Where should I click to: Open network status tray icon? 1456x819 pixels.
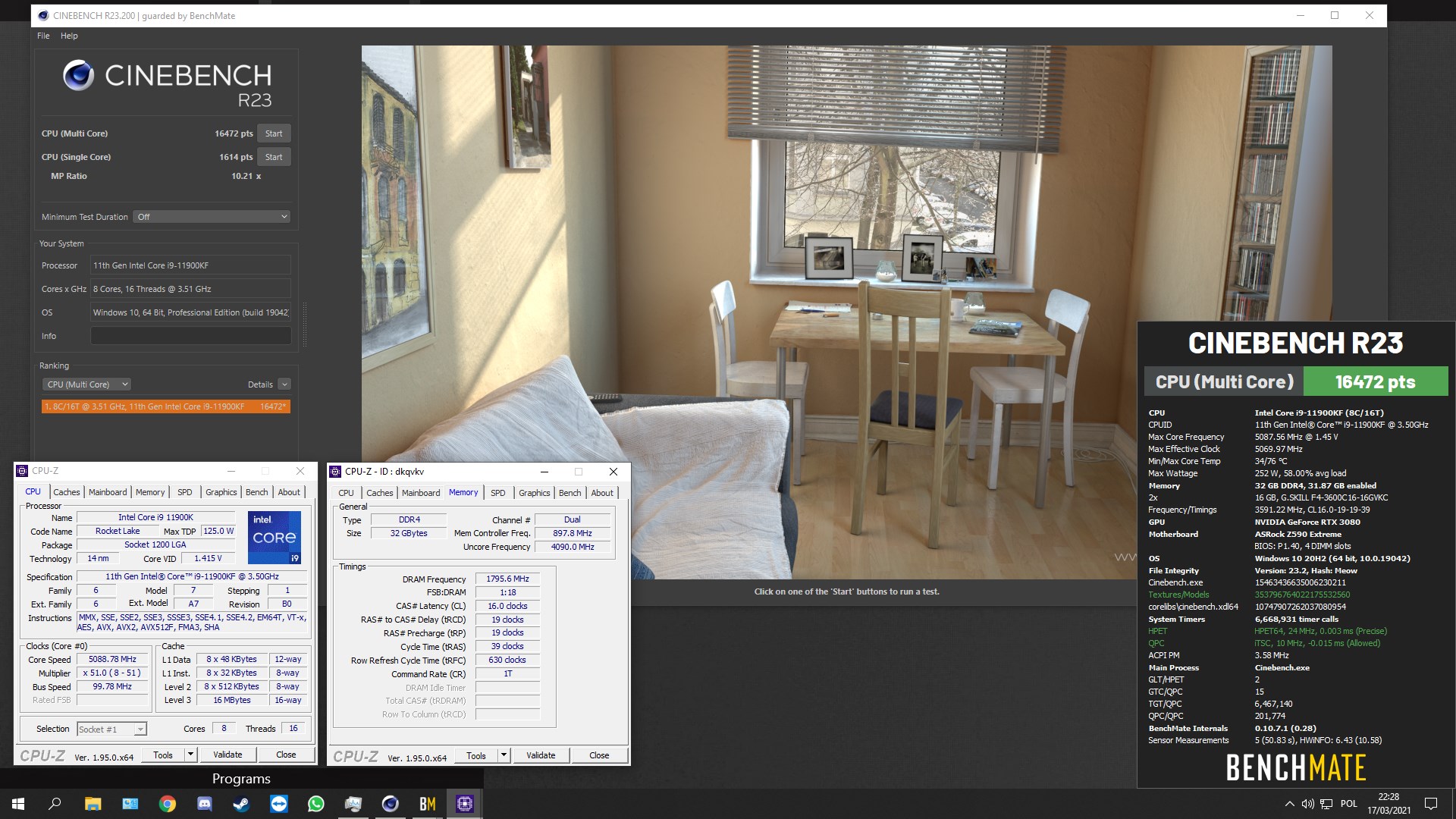1326,804
